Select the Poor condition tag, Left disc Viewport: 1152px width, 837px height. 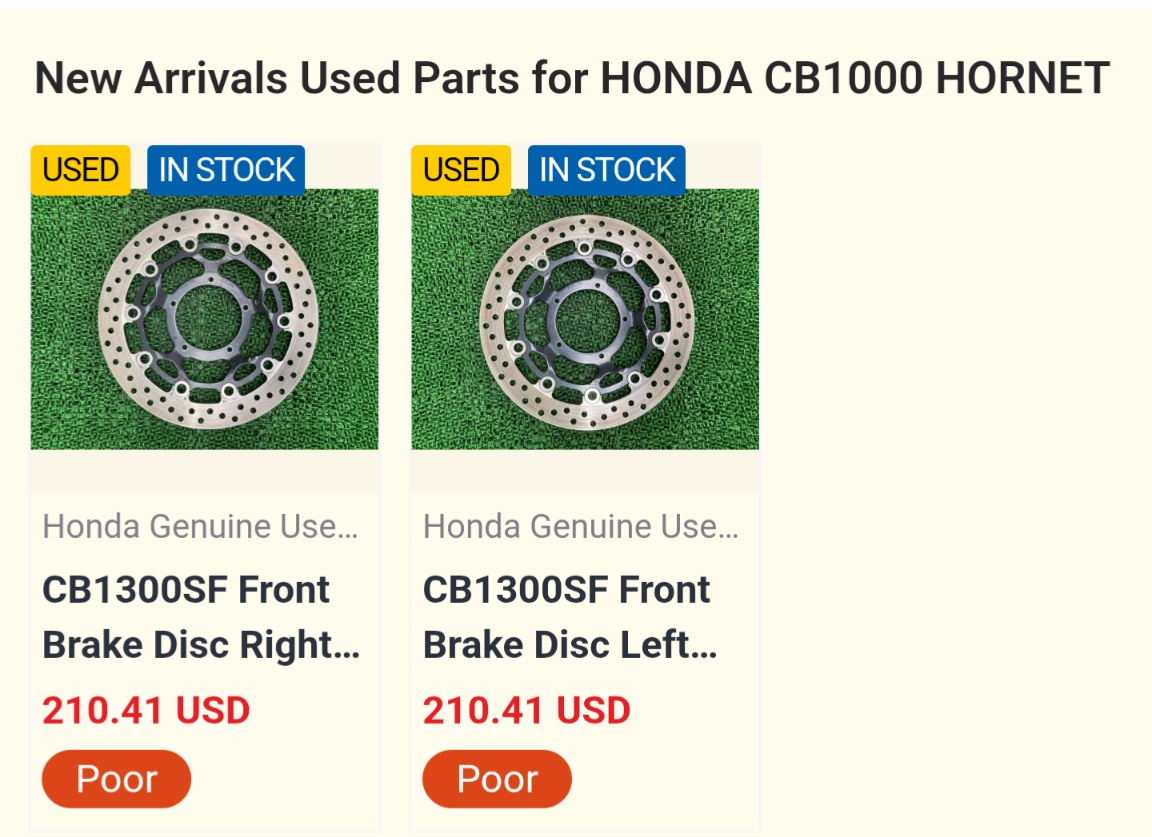[497, 779]
